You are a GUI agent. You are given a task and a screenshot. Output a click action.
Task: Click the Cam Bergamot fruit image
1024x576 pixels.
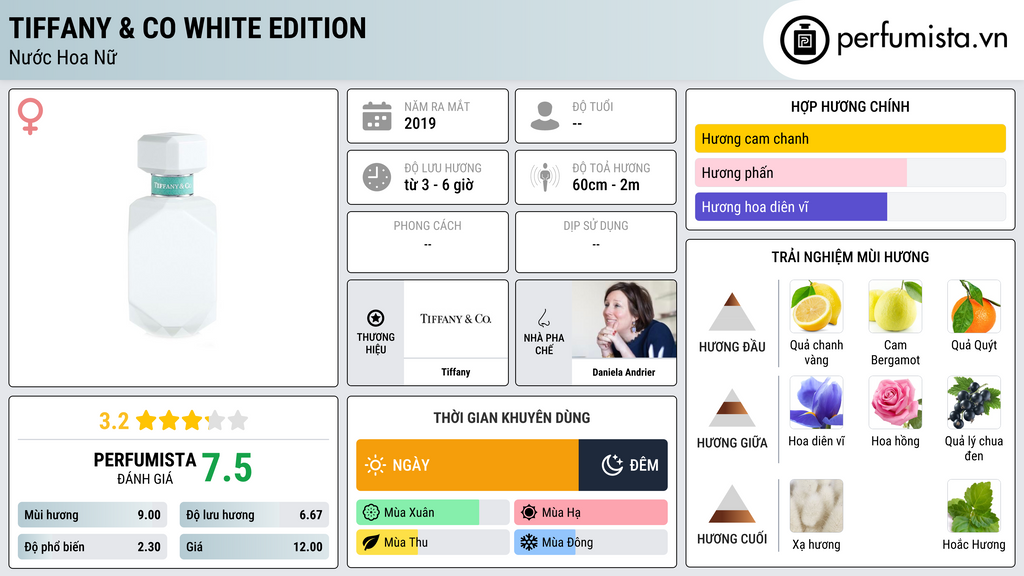point(895,306)
